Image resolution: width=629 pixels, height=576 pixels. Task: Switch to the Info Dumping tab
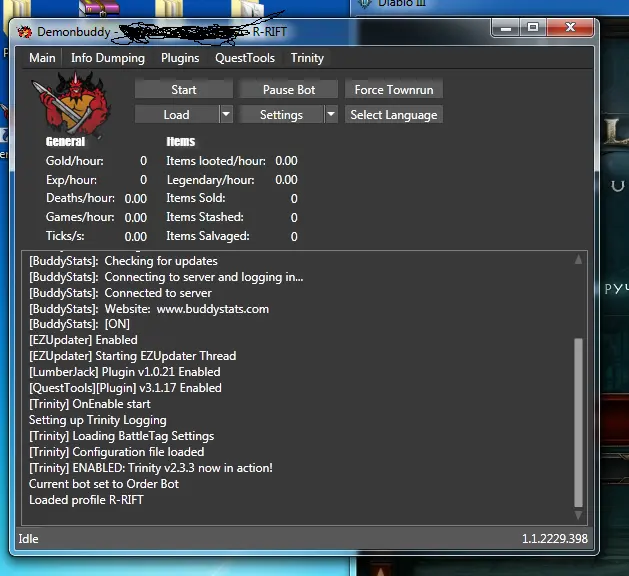[x=108, y=58]
